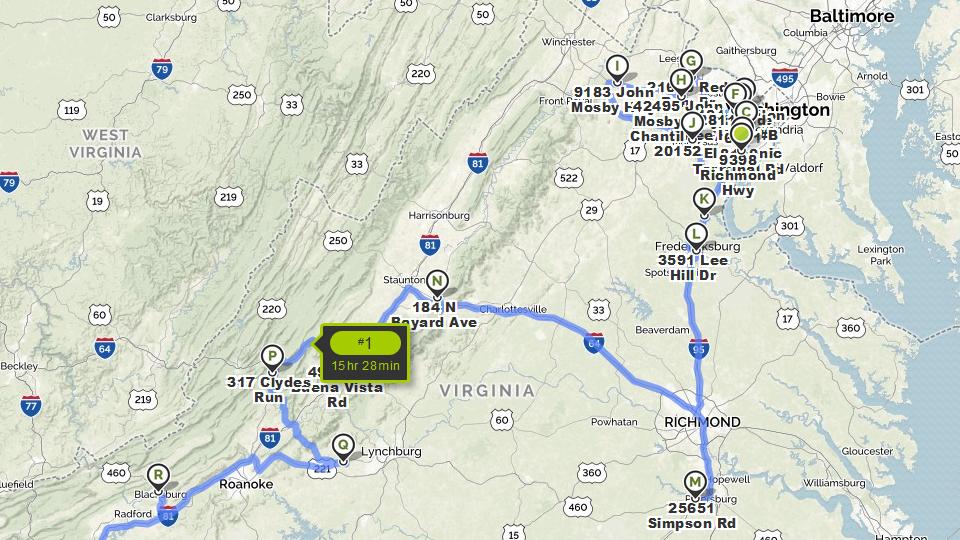
Task: Open stop marker R at Blacksburg
Action: [158, 478]
